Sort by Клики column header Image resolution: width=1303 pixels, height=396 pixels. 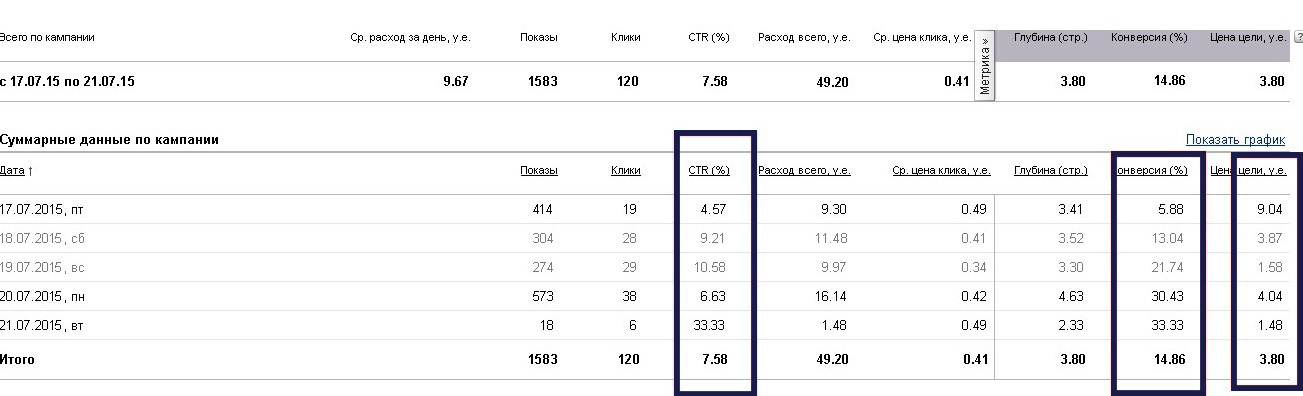[625, 171]
